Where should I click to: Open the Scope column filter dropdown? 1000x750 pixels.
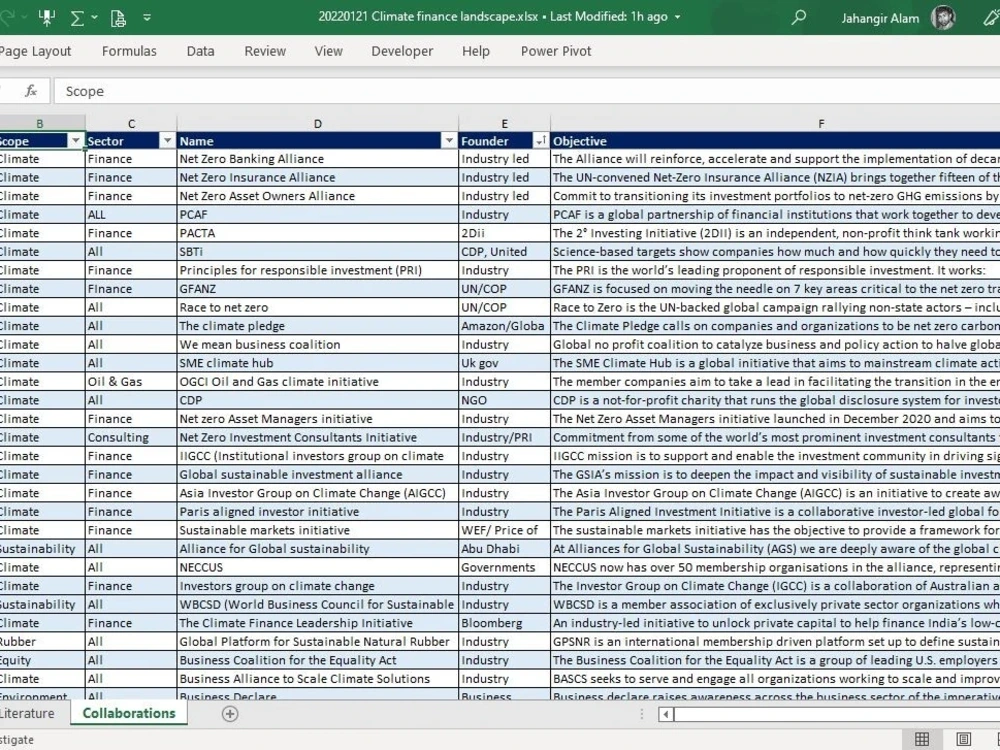(76, 141)
